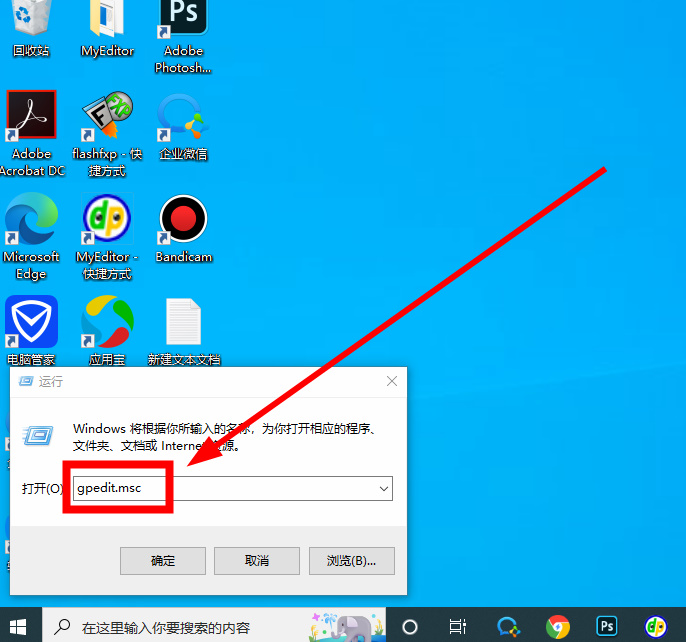
Task: Close the 运行 Run dialog window
Action: (393, 381)
